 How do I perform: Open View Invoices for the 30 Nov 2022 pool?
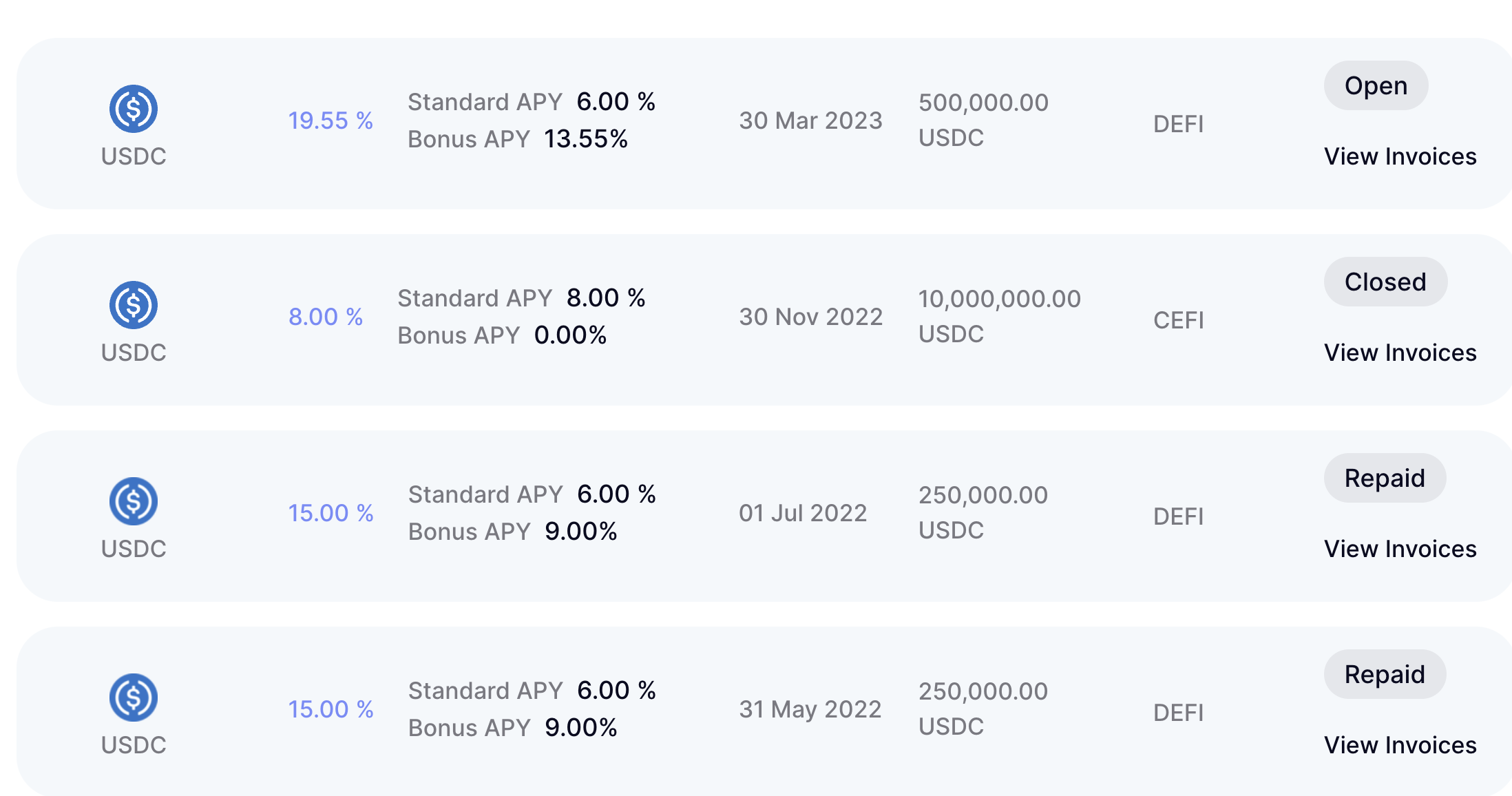pyautogui.click(x=1400, y=353)
